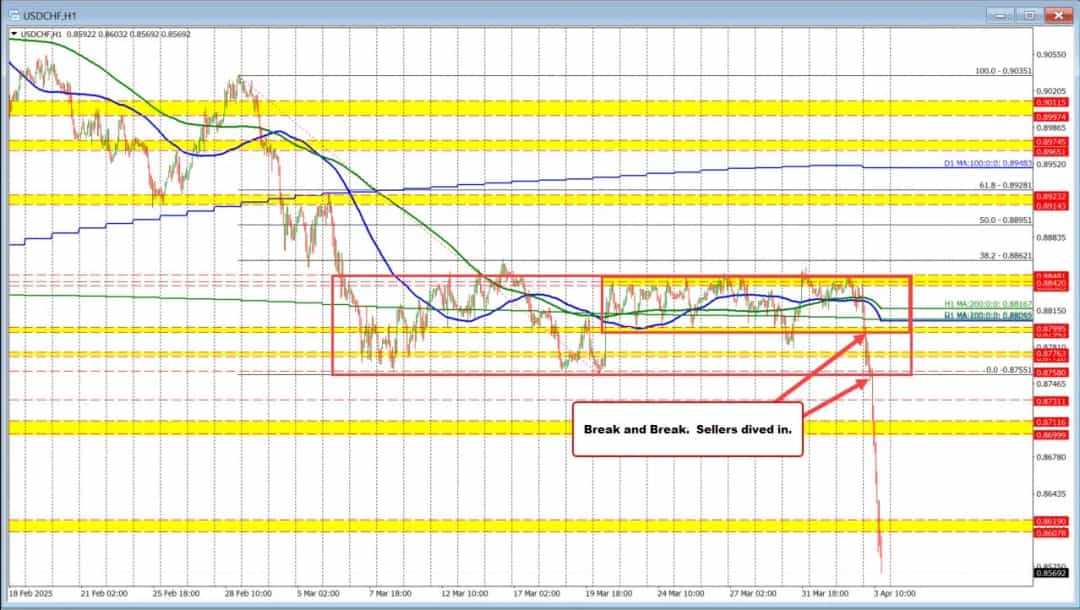Click the 50.0 - 0.88951 Fibonacci label
Image resolution: width=1080 pixels, height=610 pixels.
(1005, 220)
